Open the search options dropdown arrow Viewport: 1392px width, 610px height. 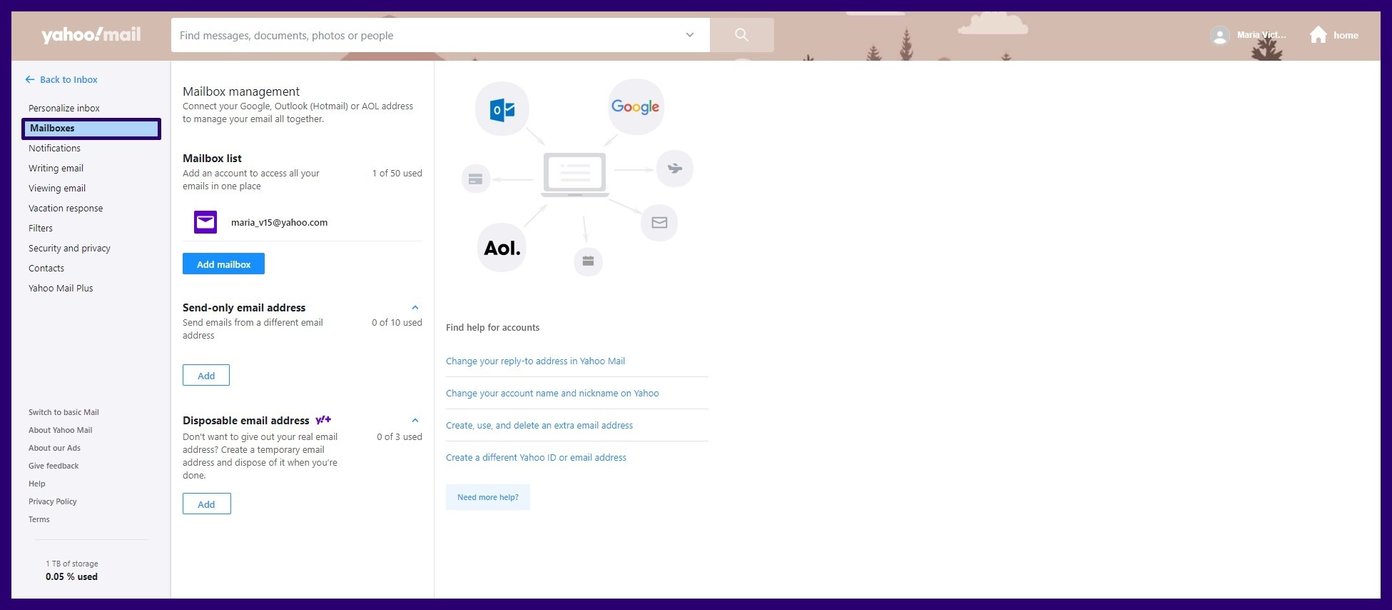(689, 35)
